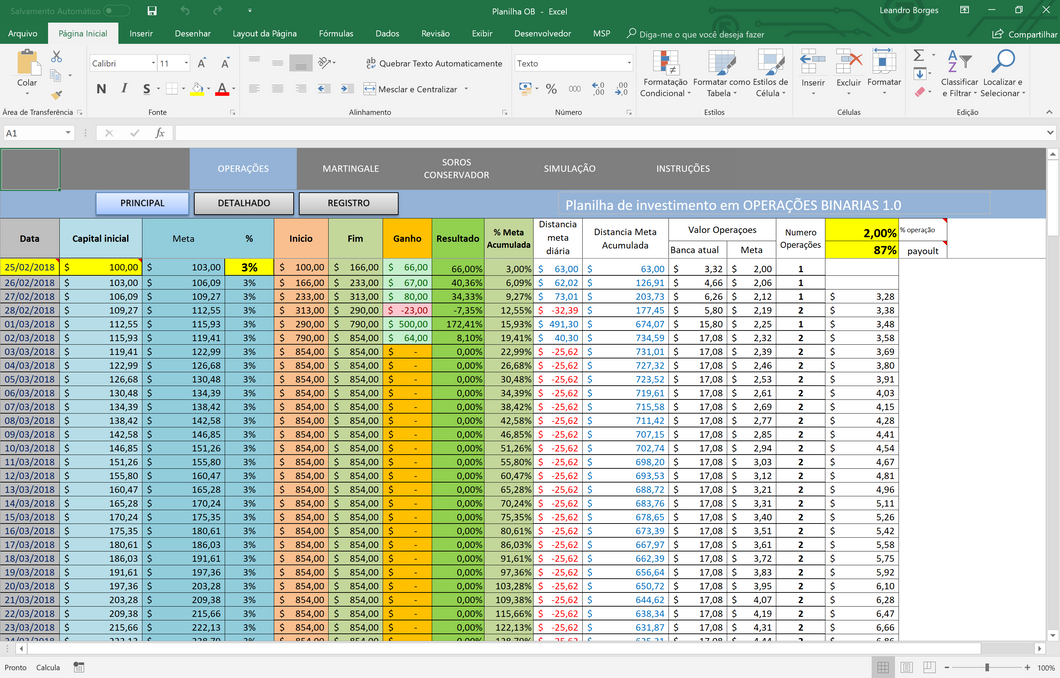Expand the Texto number format dropdown

[629, 63]
